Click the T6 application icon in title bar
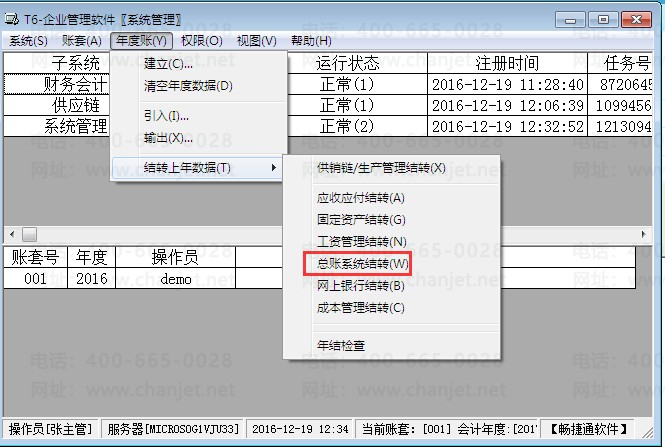Screen dimensions: 665x447 (x=11, y=19)
